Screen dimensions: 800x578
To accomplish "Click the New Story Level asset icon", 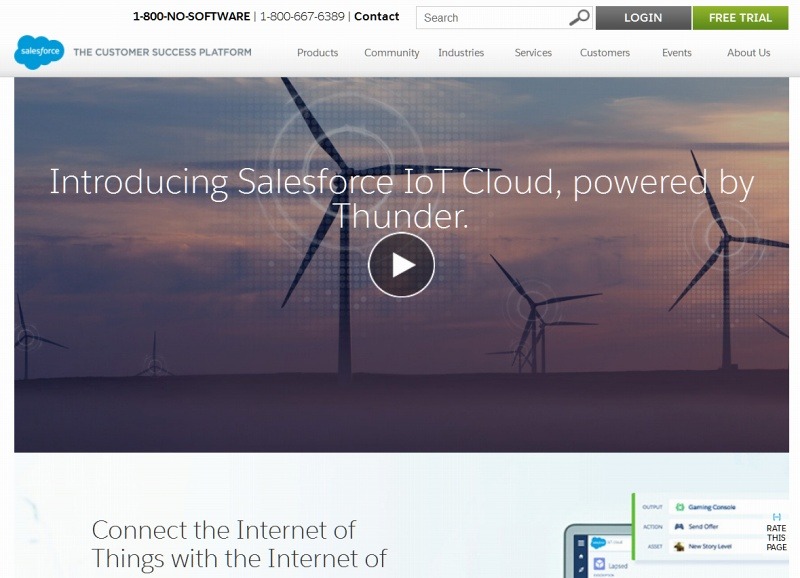I will 679,546.
